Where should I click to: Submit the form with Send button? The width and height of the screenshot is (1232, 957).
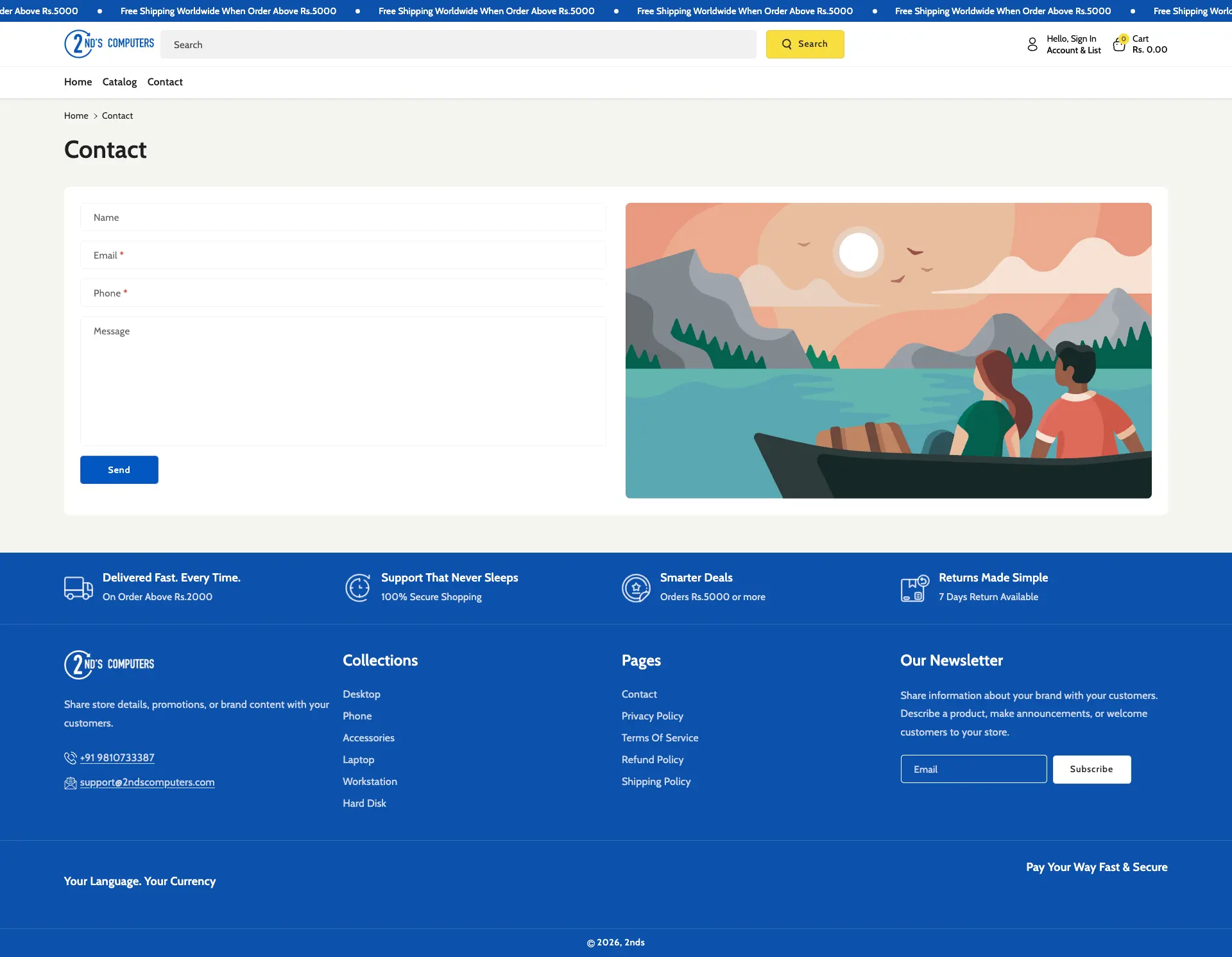click(119, 470)
